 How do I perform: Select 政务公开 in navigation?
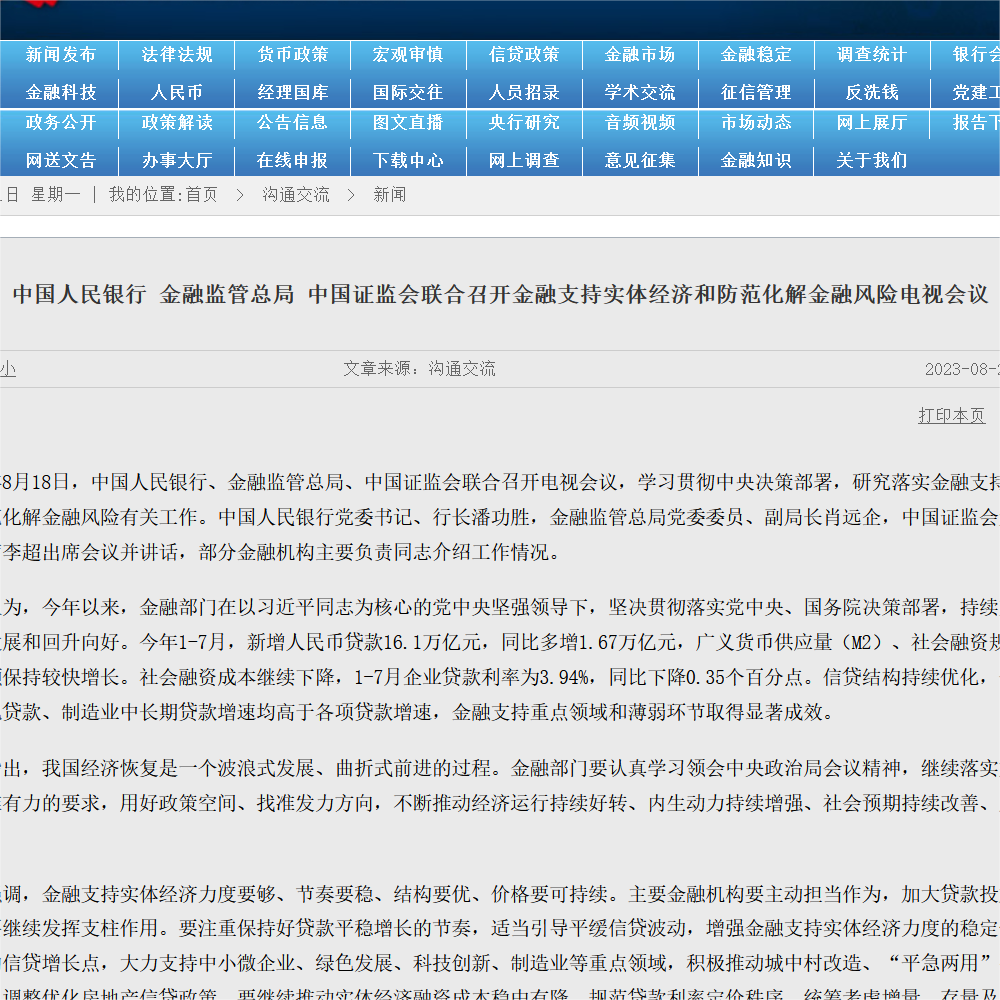(61, 122)
